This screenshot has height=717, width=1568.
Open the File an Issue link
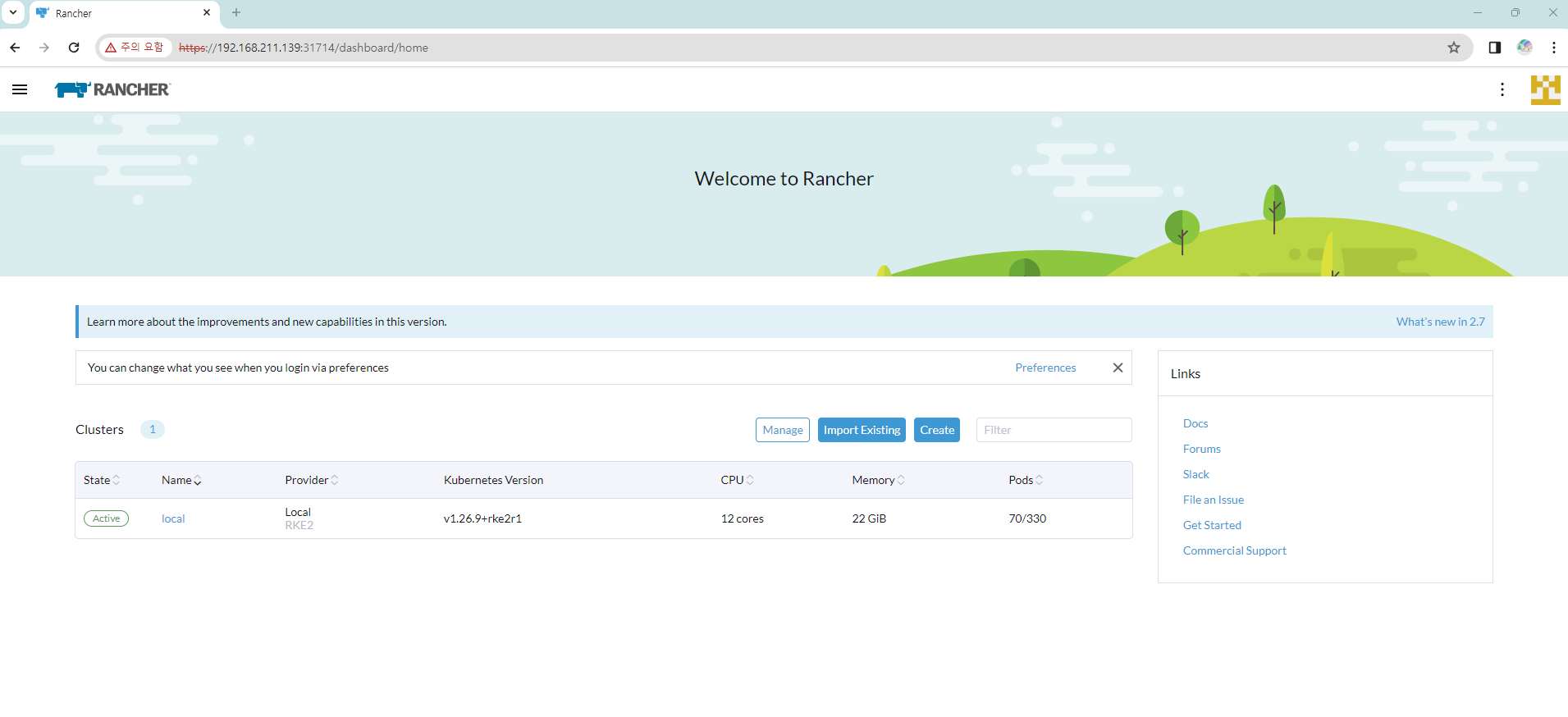coord(1213,500)
